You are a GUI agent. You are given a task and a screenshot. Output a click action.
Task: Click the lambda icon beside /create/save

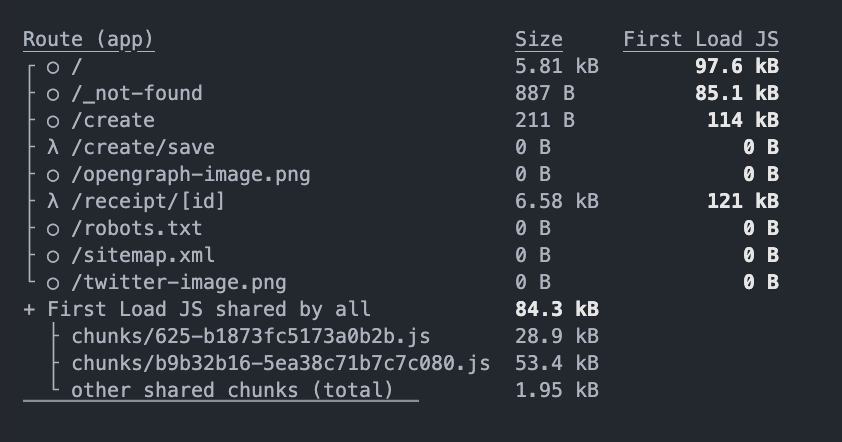(53, 148)
